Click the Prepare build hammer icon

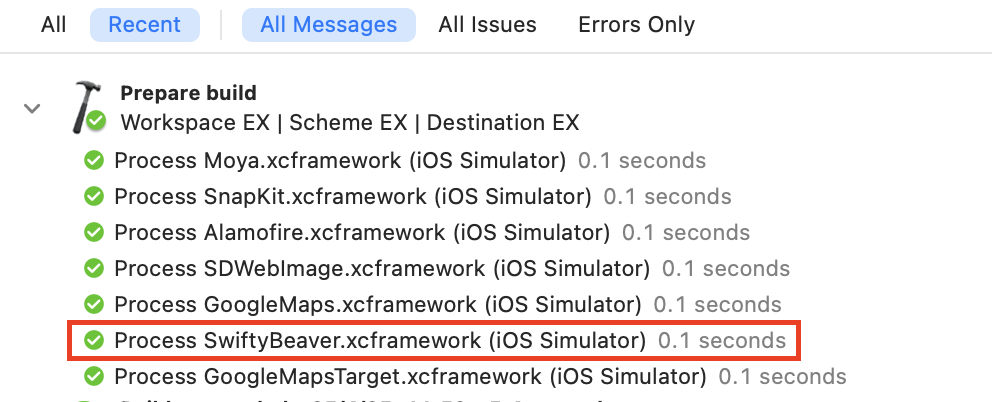pos(87,107)
